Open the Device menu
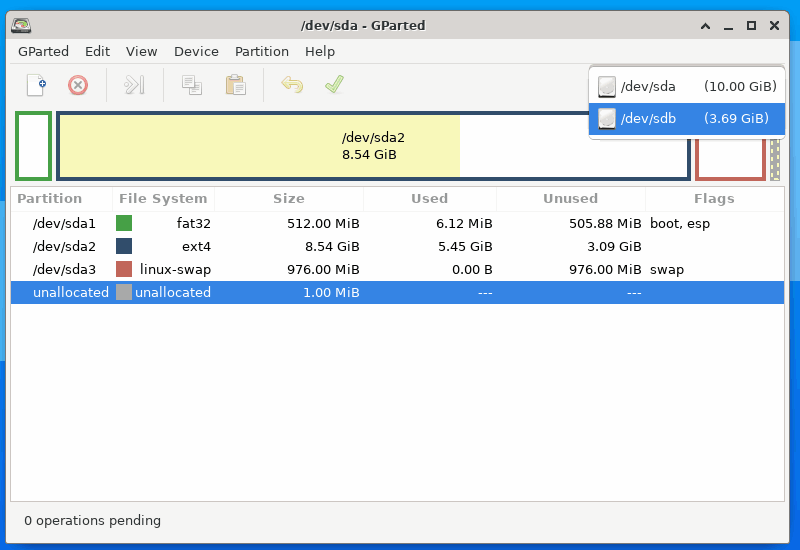 pyautogui.click(x=196, y=52)
